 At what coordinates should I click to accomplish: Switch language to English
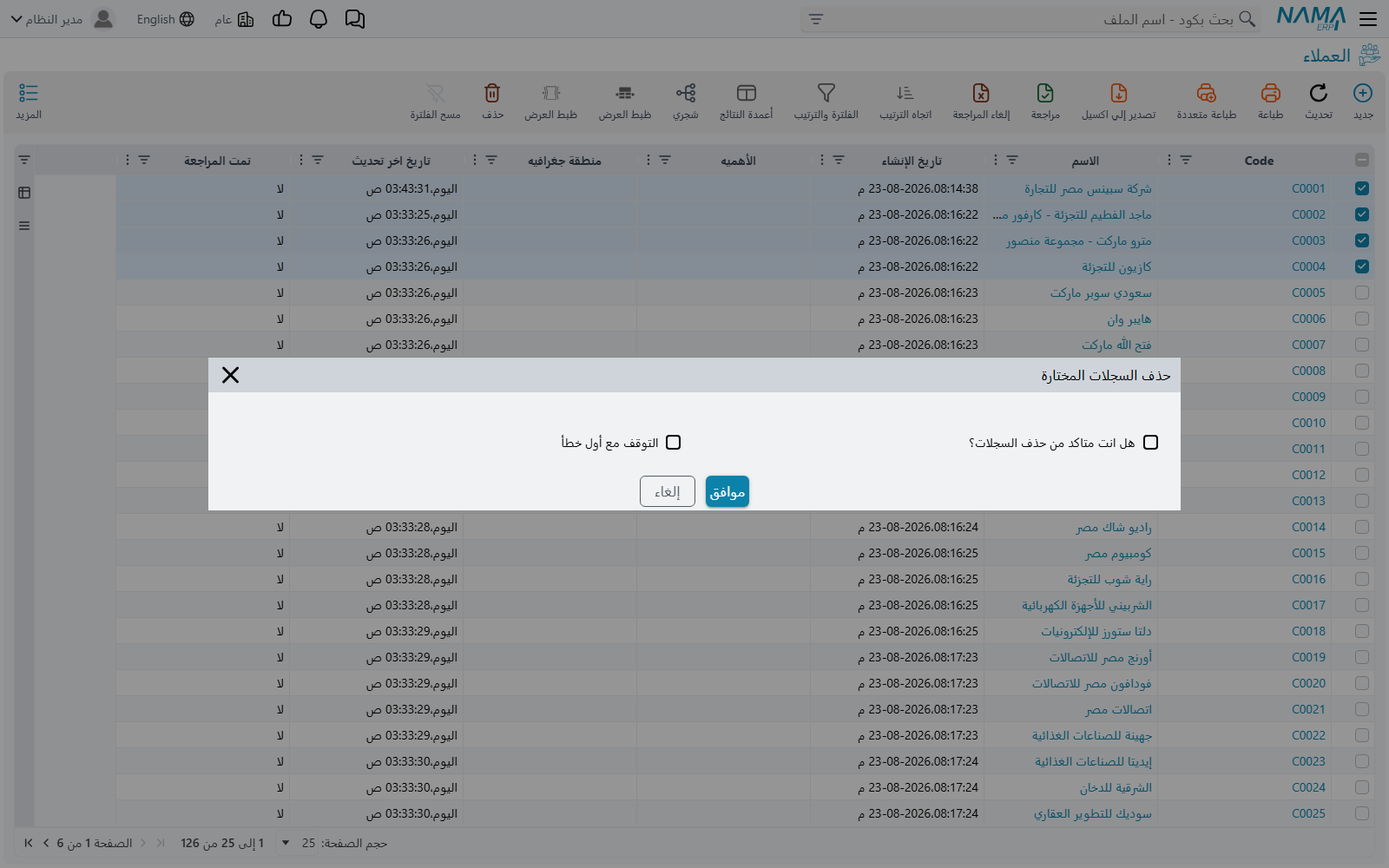click(x=165, y=19)
